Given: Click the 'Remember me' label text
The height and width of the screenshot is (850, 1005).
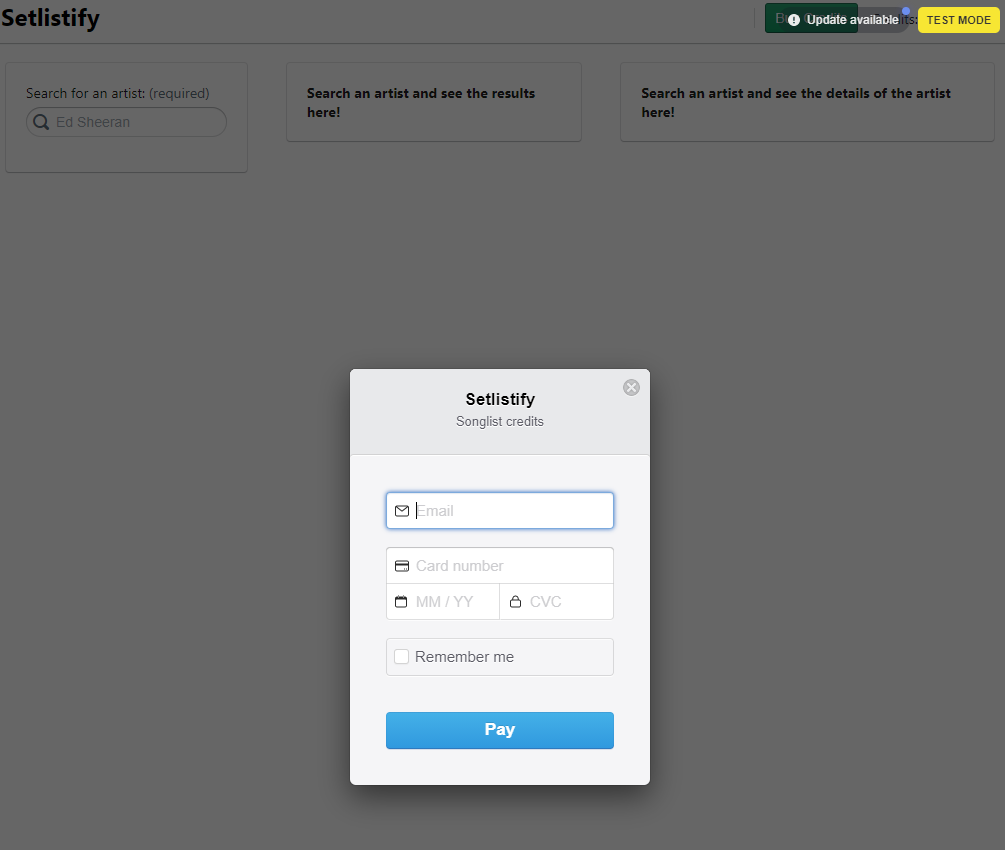Looking at the screenshot, I should [464, 656].
